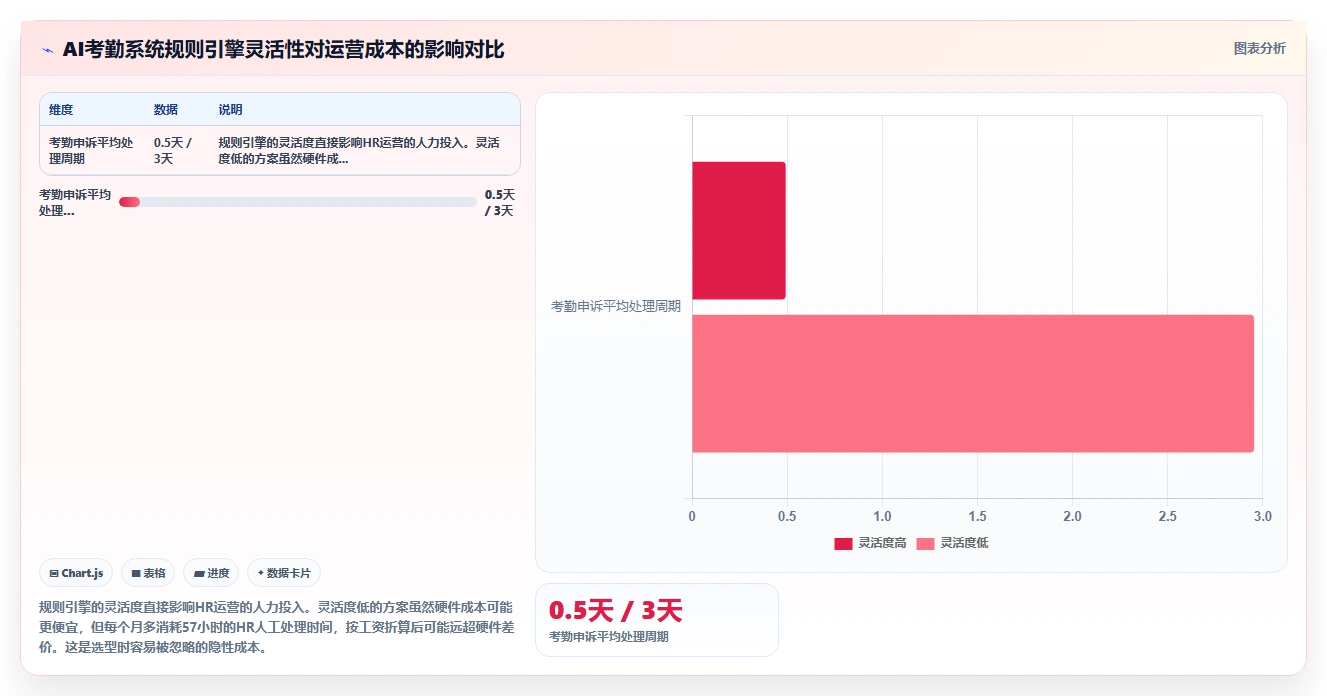The image size is (1327, 696).
Task: Click the large 0.5天 / 3天 data card value
Action: tap(615, 610)
